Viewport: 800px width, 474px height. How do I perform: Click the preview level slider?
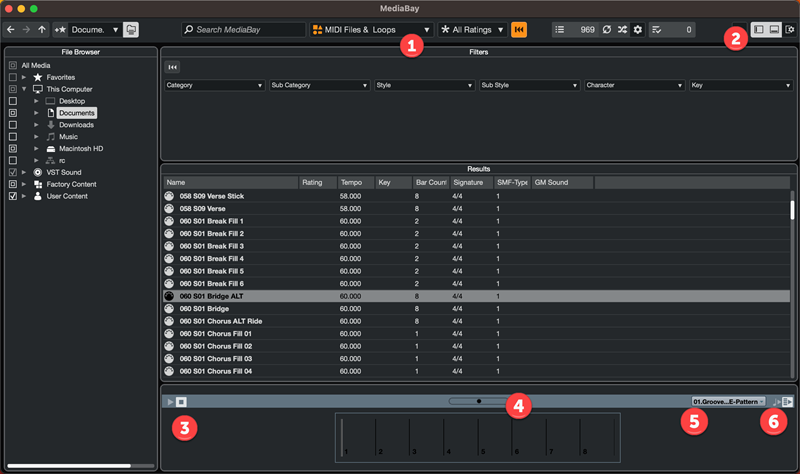click(478, 401)
